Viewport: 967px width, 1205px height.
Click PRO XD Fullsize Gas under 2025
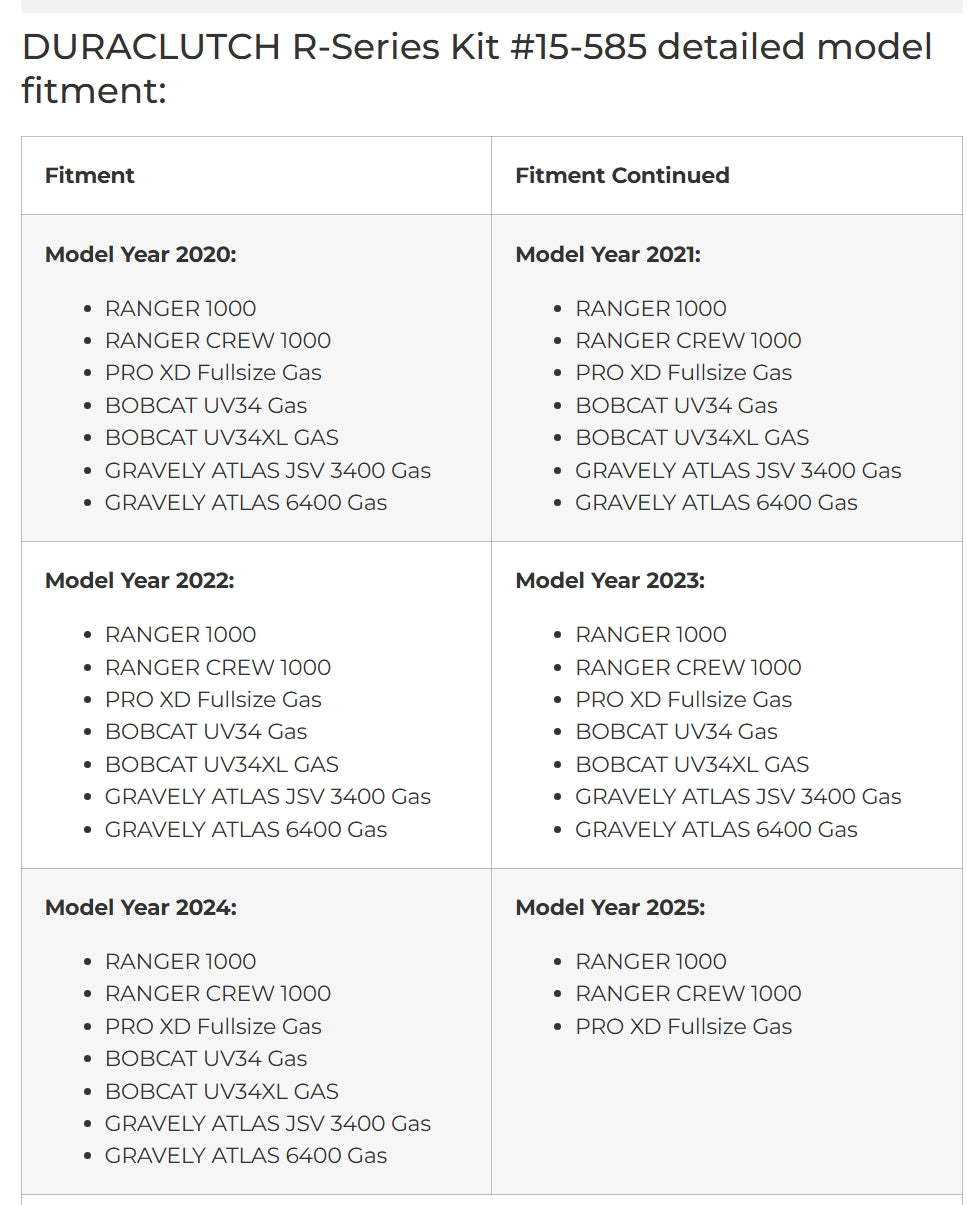683,1026
